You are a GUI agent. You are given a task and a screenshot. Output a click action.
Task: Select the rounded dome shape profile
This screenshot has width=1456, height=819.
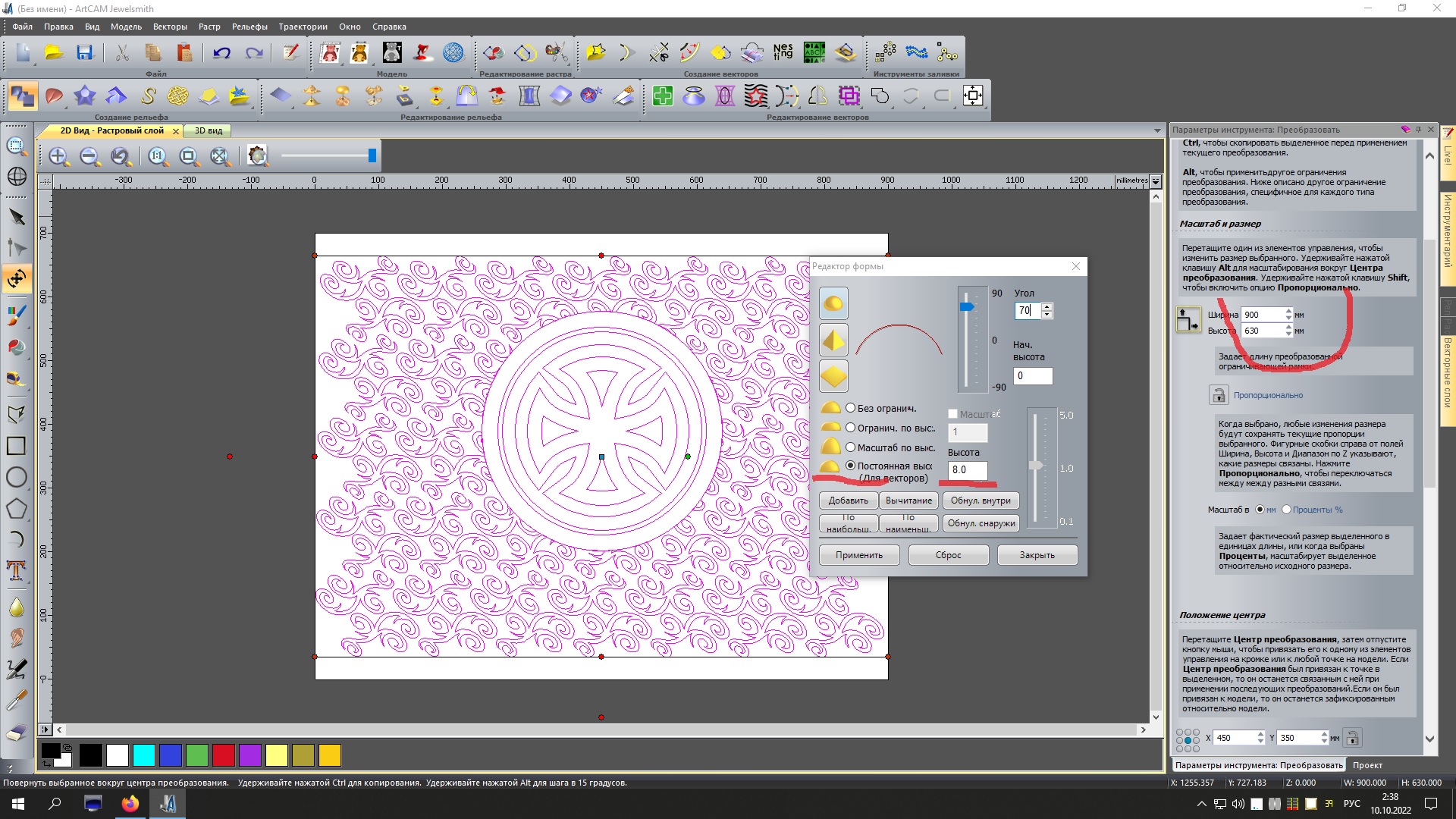click(x=833, y=304)
